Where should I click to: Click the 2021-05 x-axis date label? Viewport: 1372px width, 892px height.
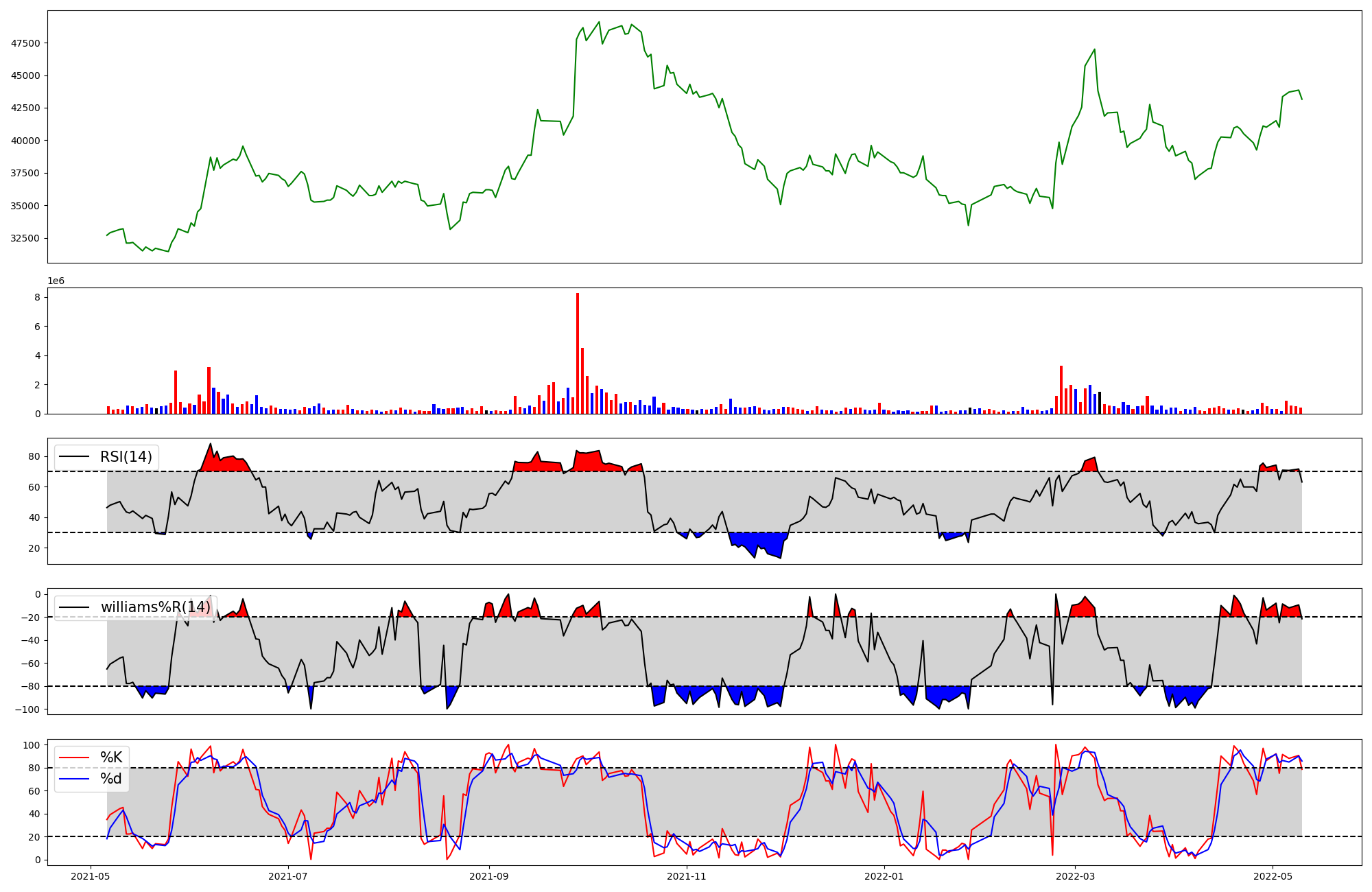click(91, 876)
